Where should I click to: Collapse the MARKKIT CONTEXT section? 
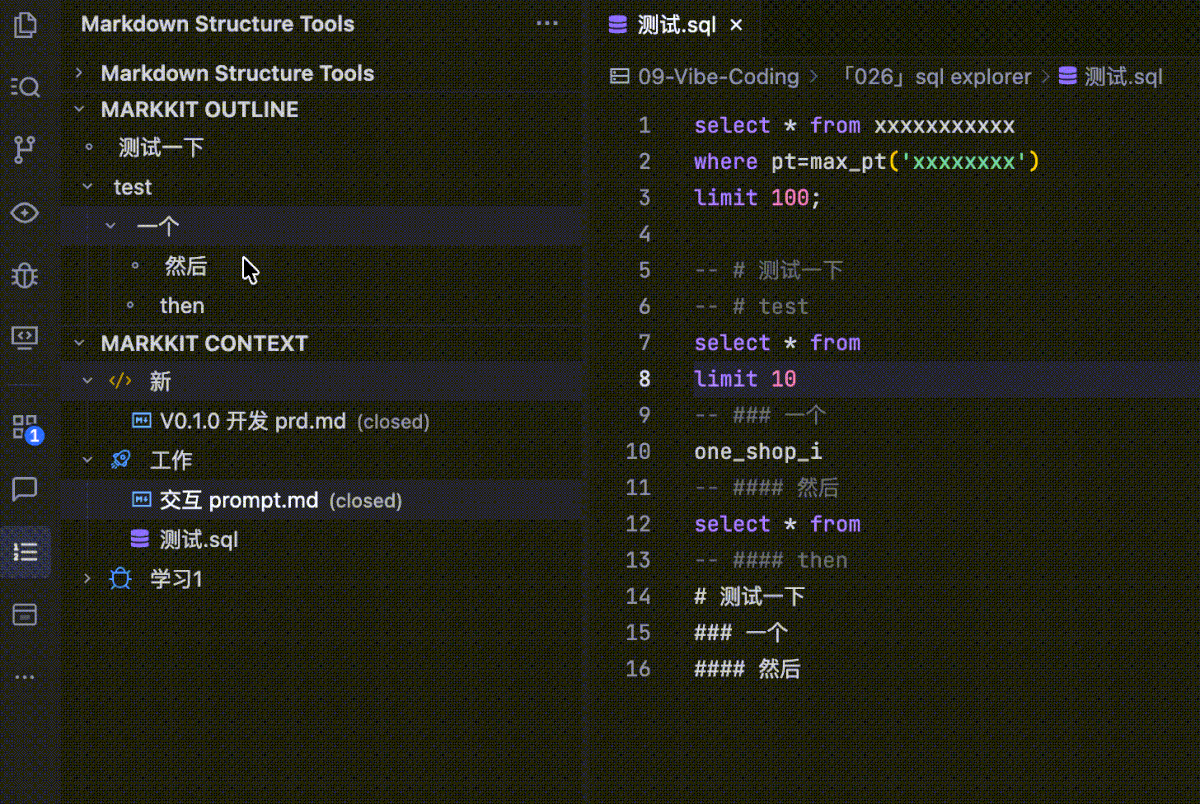(79, 343)
